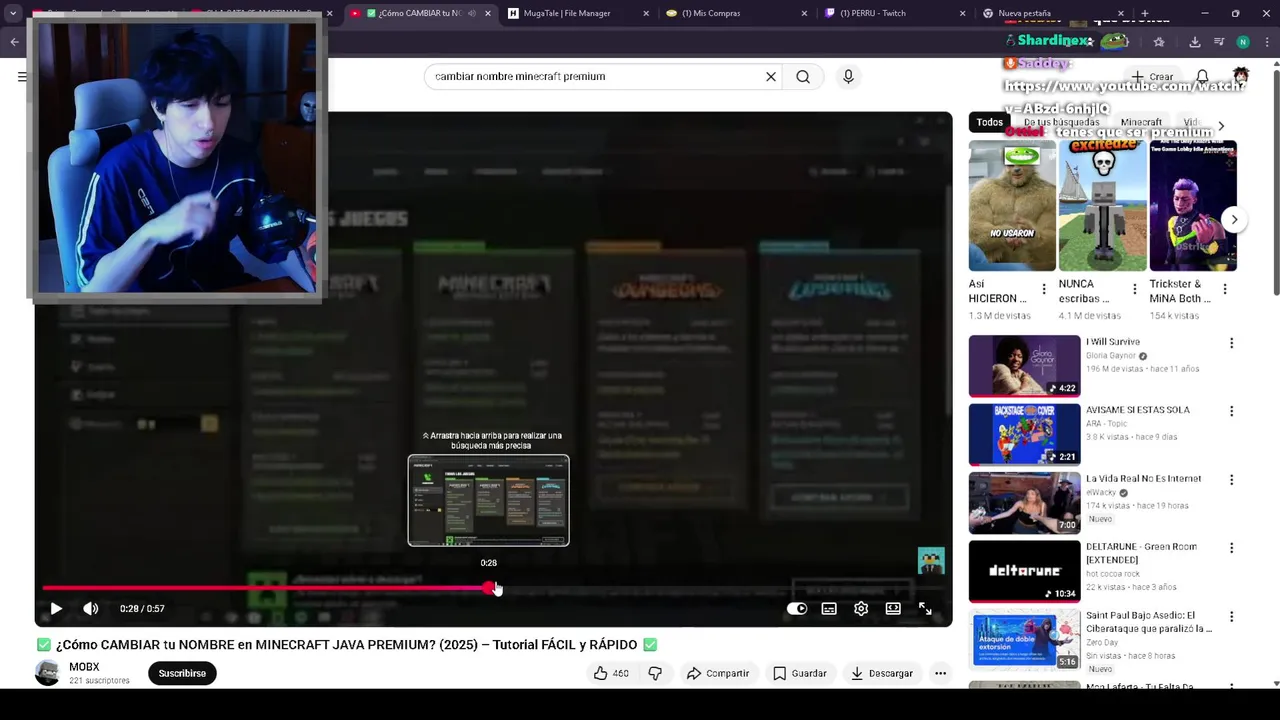Select the 'Minecraft' filter chip
The image size is (1280, 720).
[x=1141, y=122]
